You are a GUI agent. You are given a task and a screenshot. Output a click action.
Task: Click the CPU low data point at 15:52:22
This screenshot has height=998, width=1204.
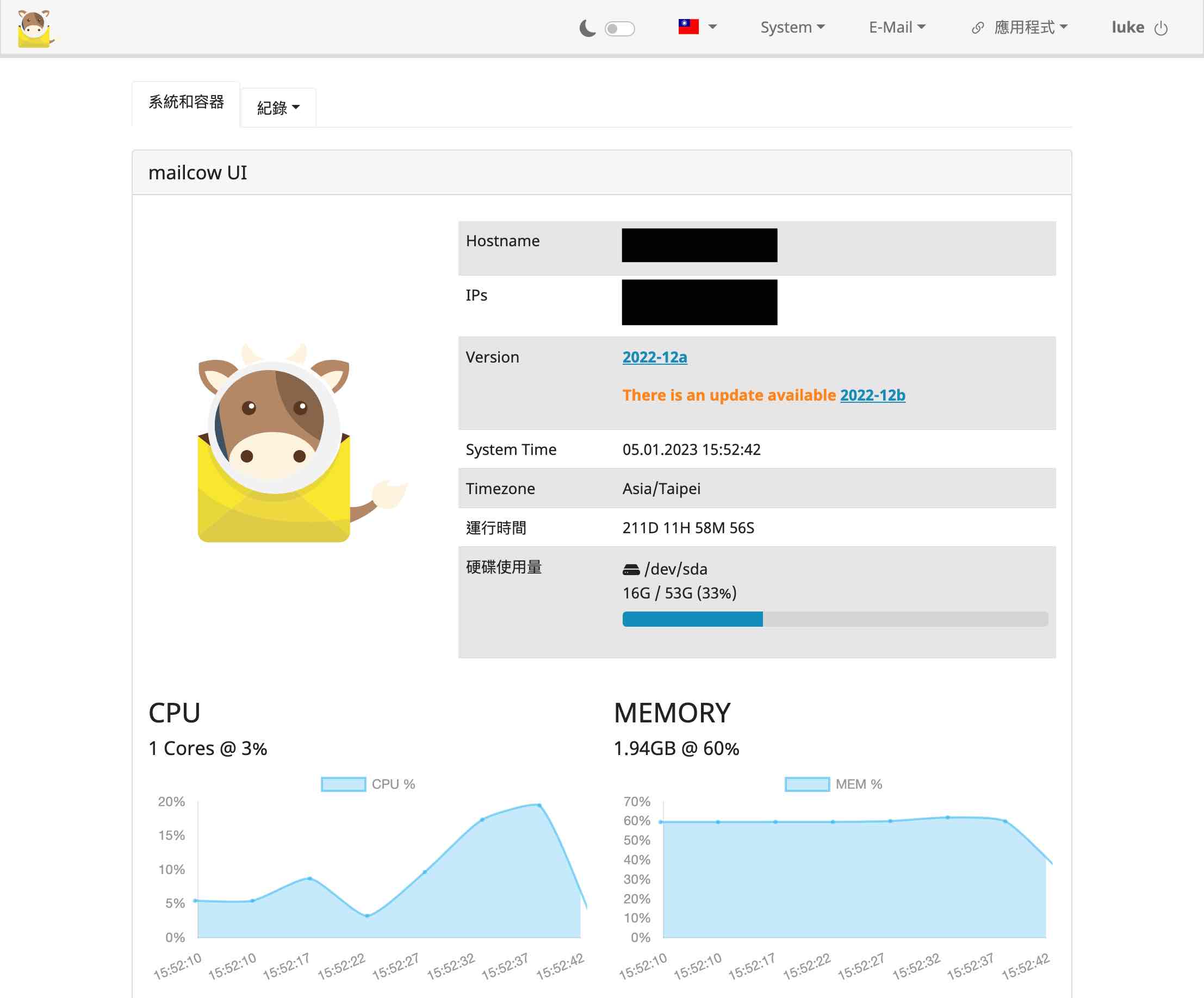pyautogui.click(x=367, y=915)
